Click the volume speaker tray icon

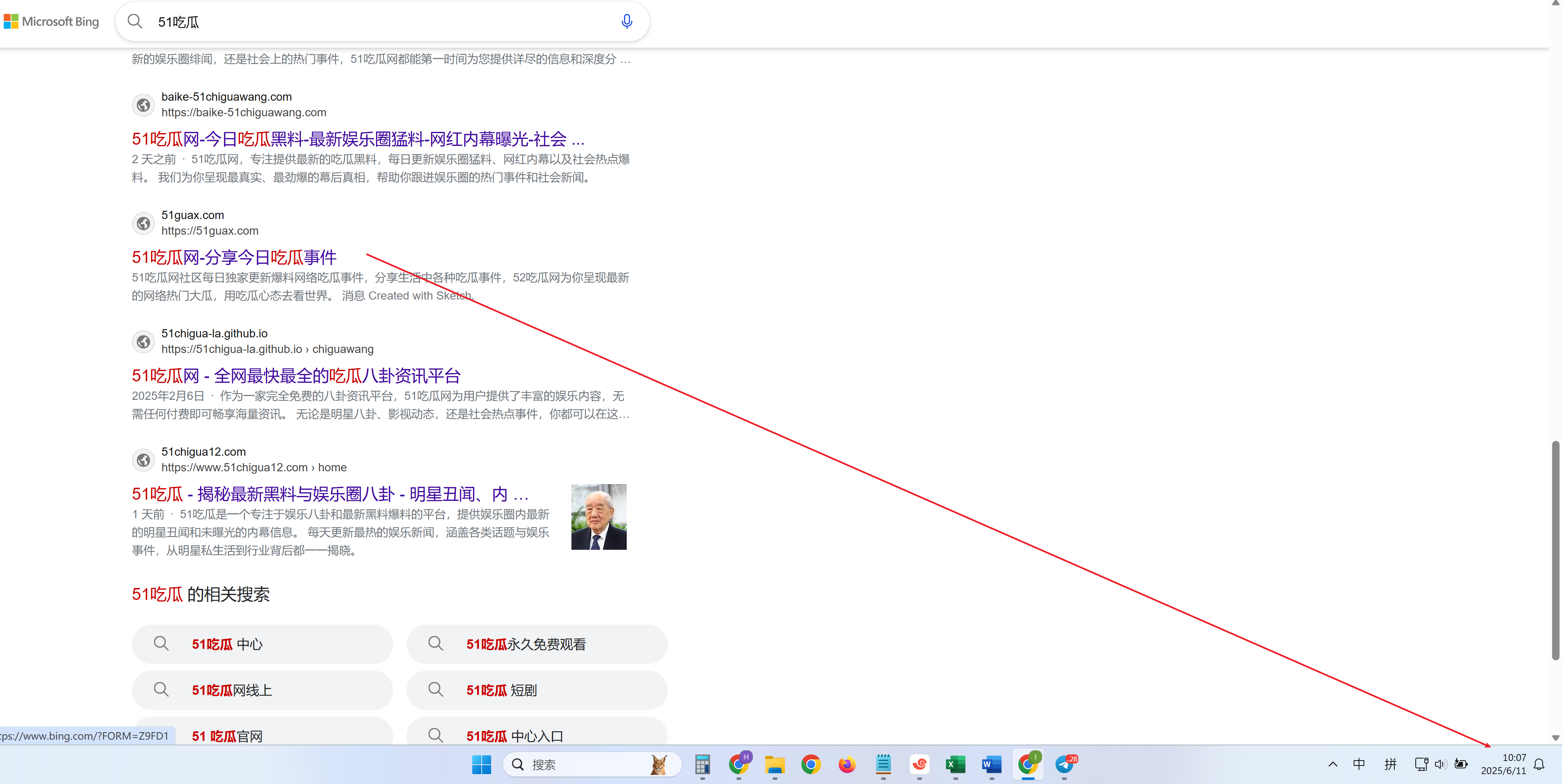(1440, 764)
